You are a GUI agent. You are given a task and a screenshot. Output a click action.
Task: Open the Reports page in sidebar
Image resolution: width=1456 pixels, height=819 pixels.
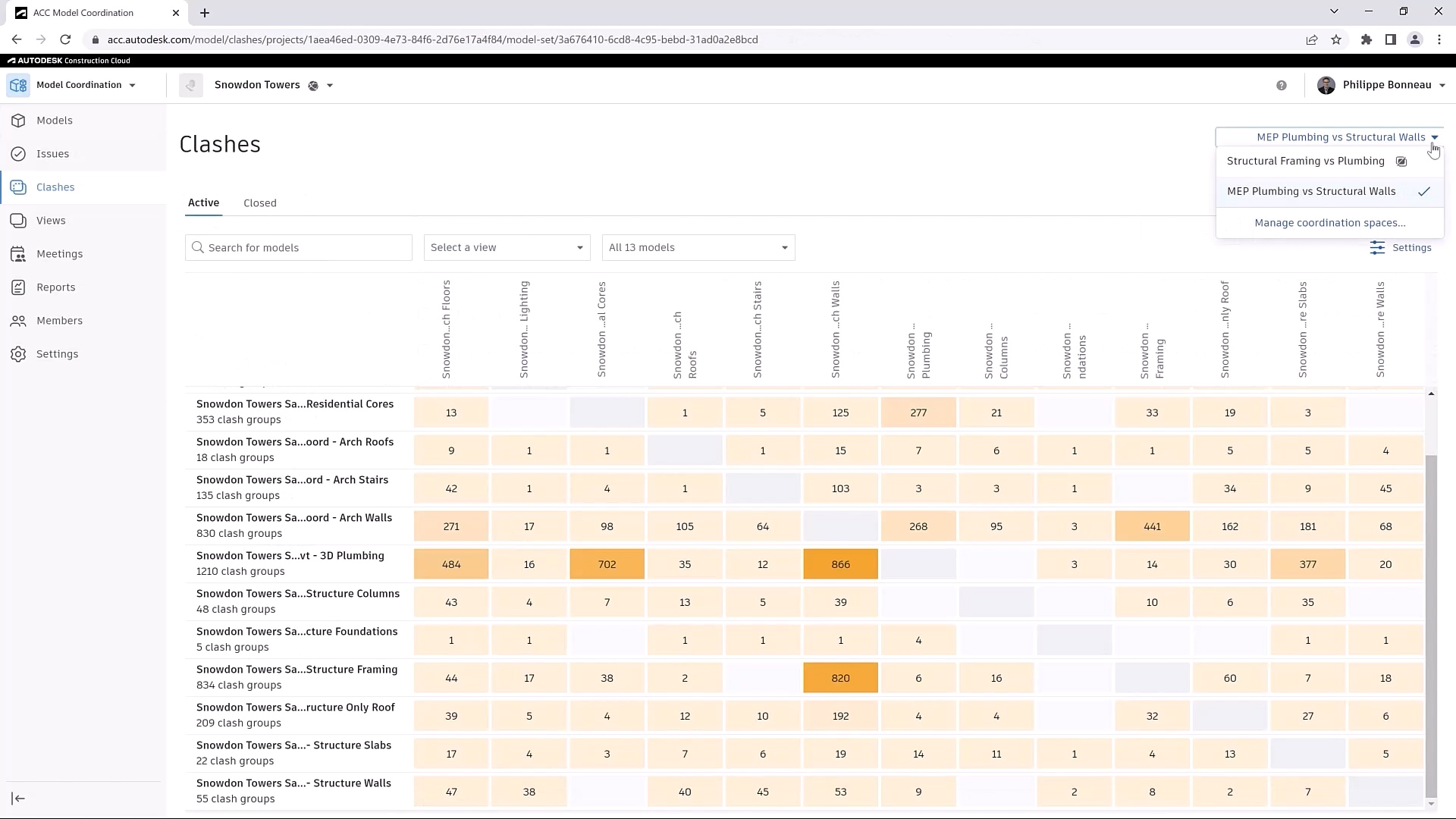click(x=55, y=287)
